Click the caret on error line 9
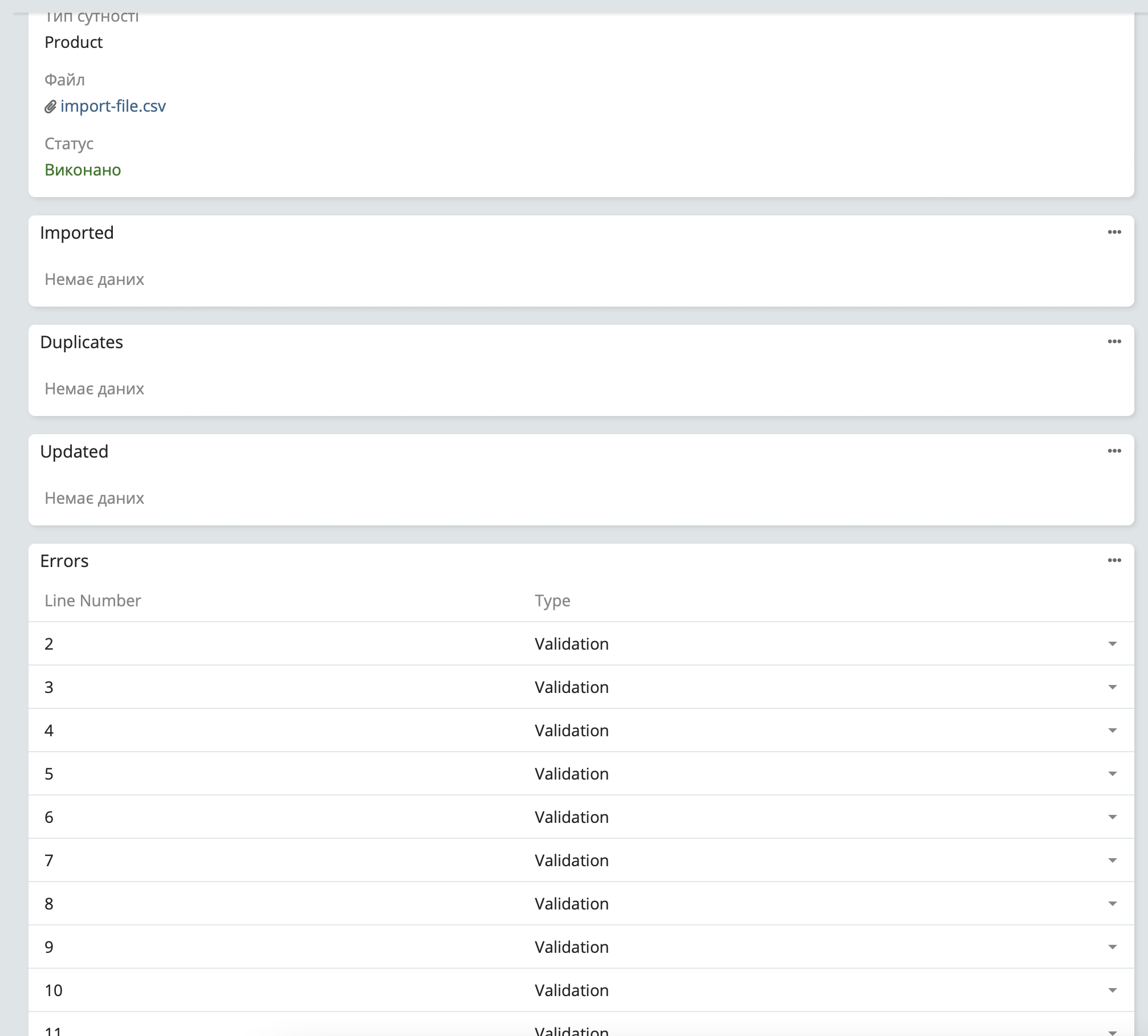Viewport: 1148px width, 1036px height. (x=1112, y=947)
